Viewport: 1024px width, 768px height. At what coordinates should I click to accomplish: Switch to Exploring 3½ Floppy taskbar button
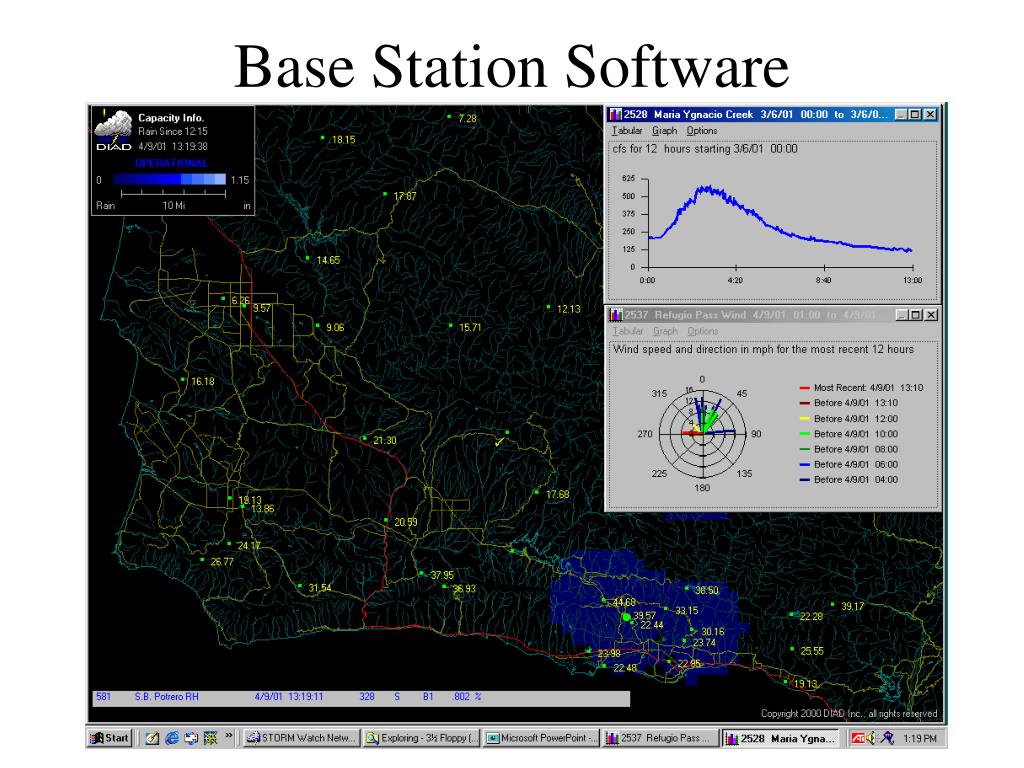coord(422,738)
